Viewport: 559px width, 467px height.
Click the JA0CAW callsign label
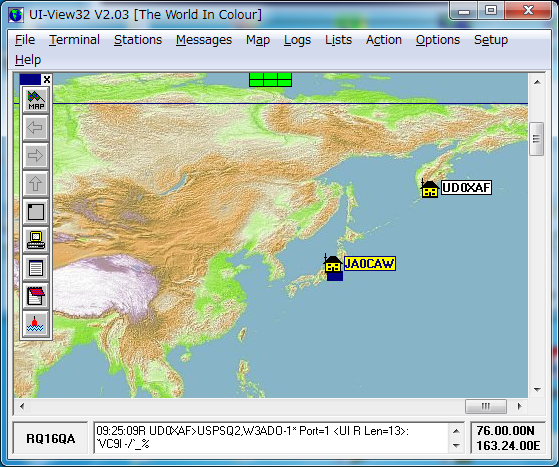click(370, 264)
